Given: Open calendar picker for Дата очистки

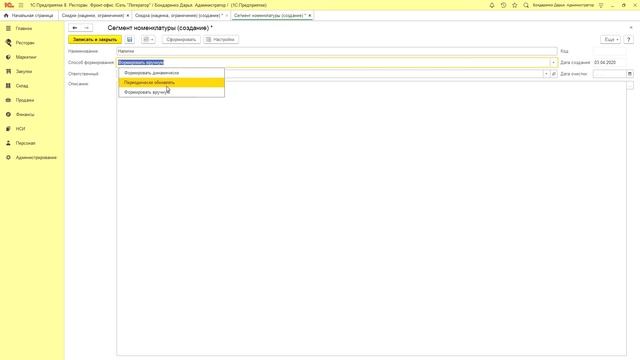Looking at the screenshot, I should tap(630, 74).
